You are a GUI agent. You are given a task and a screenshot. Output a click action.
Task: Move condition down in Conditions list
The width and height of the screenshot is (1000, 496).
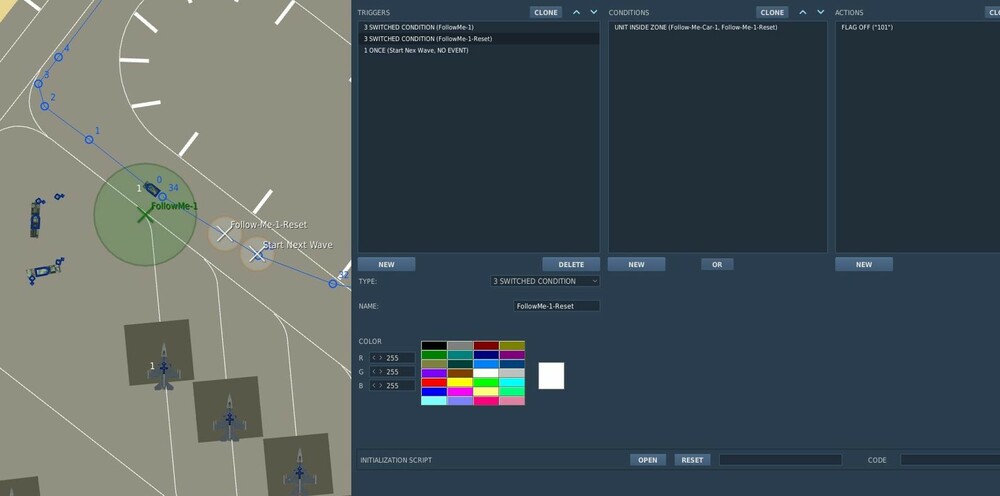point(820,12)
